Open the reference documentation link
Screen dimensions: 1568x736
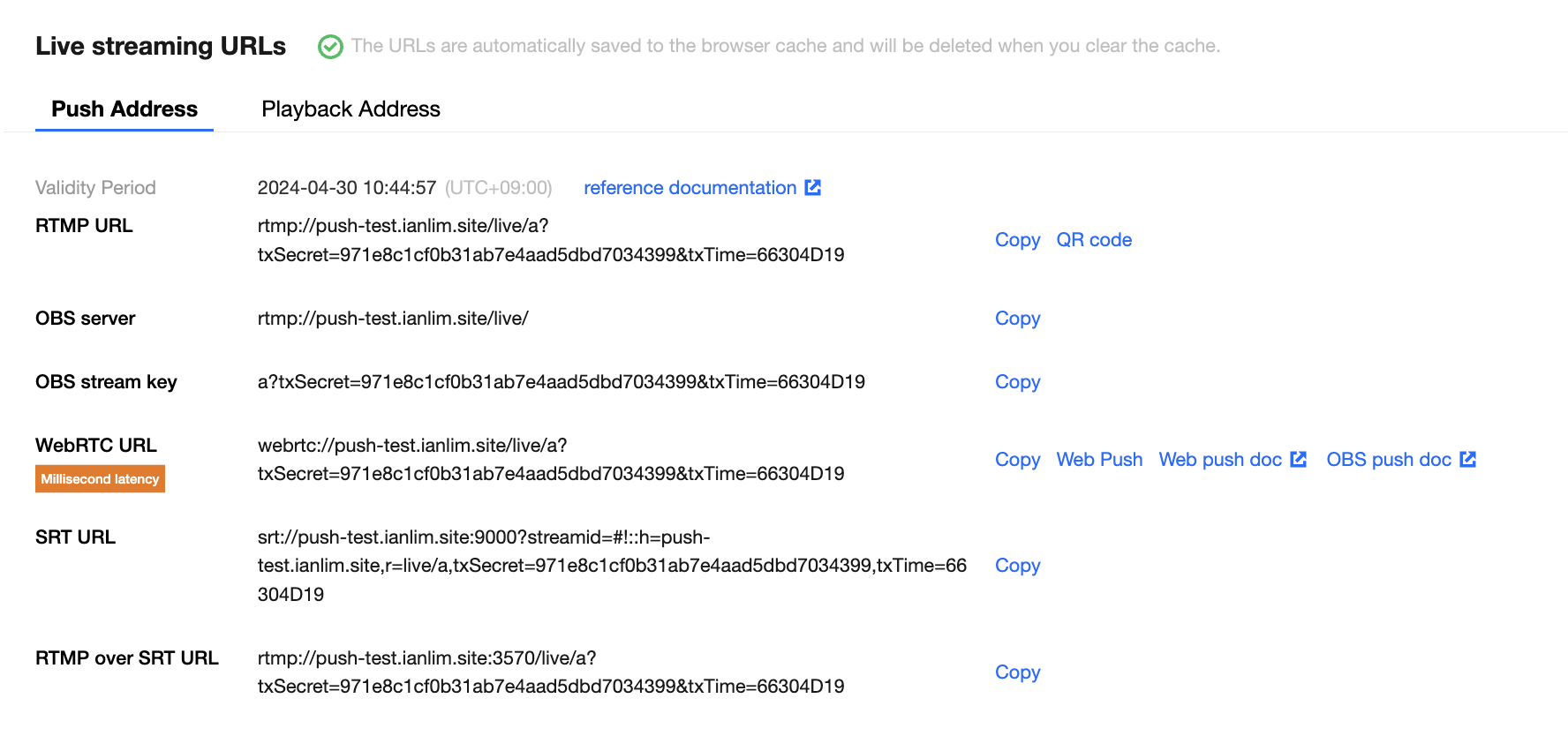[690, 188]
